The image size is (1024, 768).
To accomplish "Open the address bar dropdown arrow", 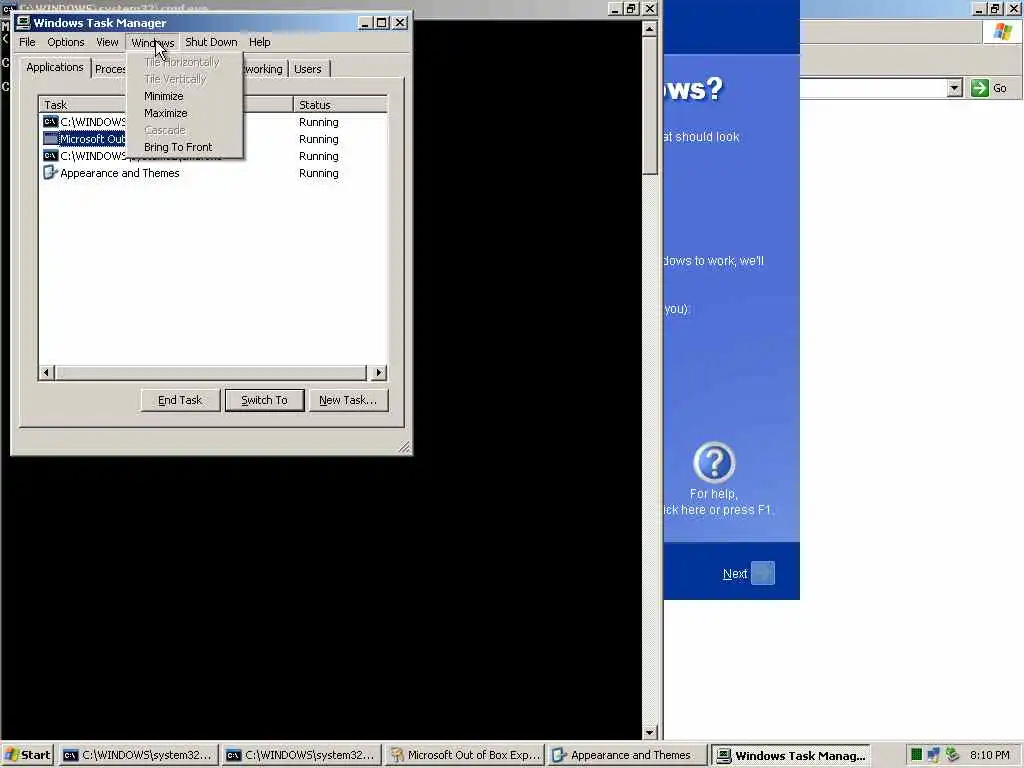I will (x=954, y=88).
